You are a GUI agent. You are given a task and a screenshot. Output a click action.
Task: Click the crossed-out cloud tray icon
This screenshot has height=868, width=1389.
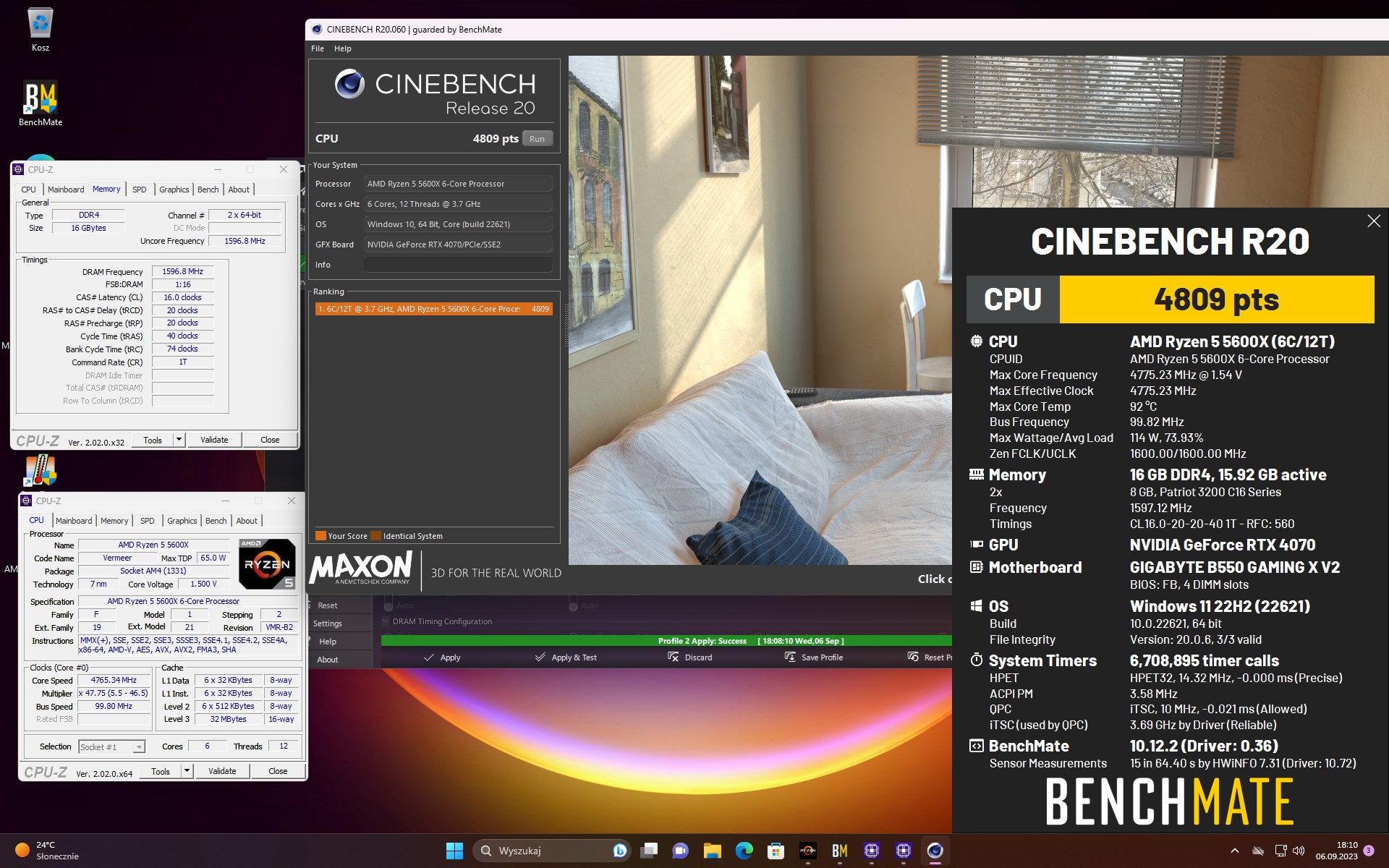pos(1258,851)
